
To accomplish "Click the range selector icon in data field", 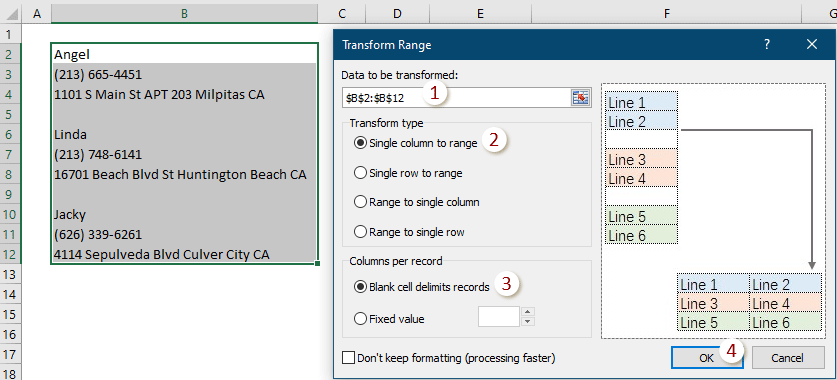I will (x=580, y=98).
